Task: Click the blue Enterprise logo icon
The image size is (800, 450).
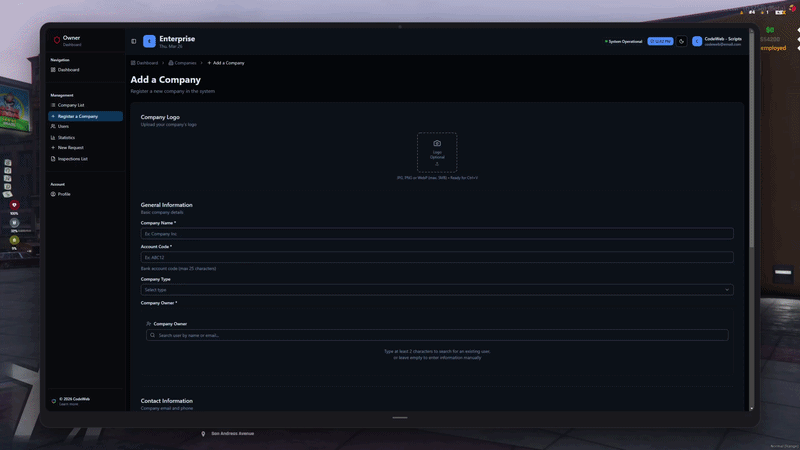Action: pos(149,41)
